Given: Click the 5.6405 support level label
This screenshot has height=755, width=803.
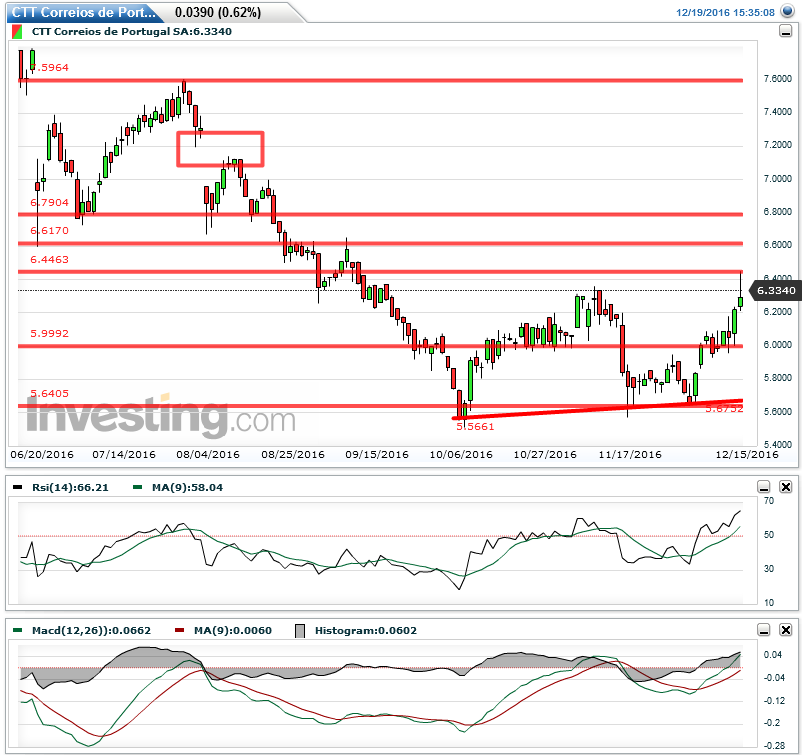Looking at the screenshot, I should pos(49,393).
